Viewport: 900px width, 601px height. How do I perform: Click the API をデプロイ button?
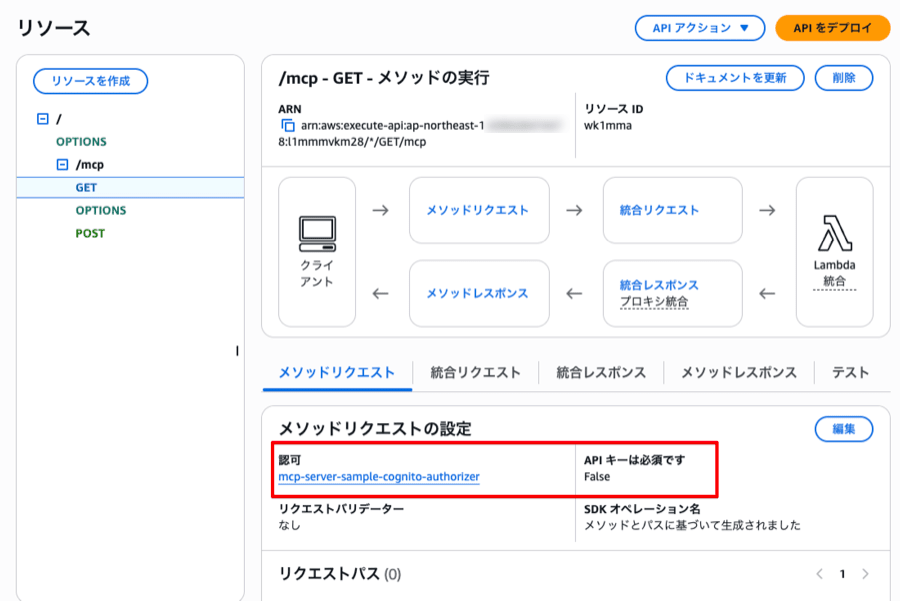point(832,28)
